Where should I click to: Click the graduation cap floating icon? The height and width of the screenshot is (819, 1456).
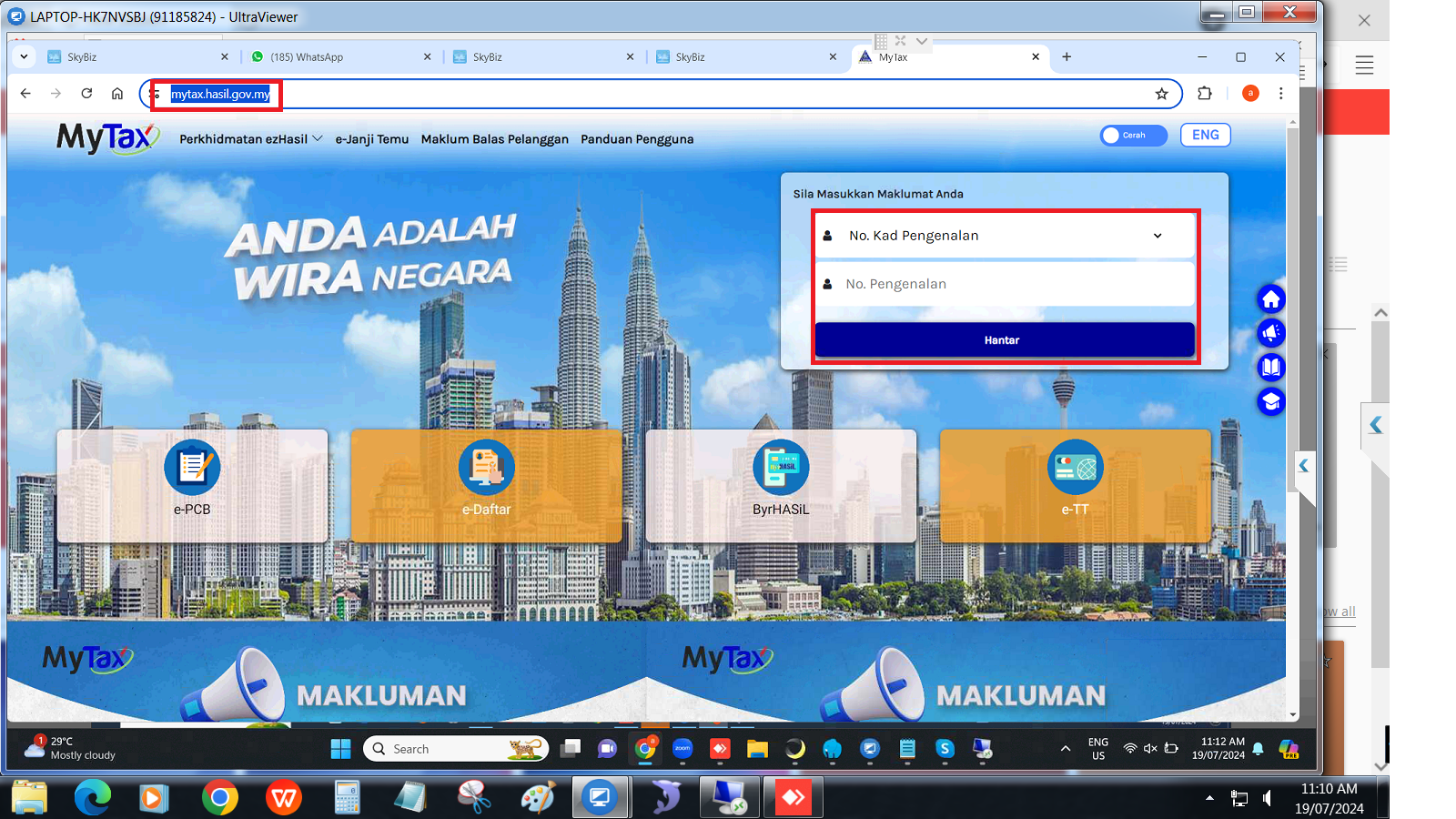pos(1270,401)
